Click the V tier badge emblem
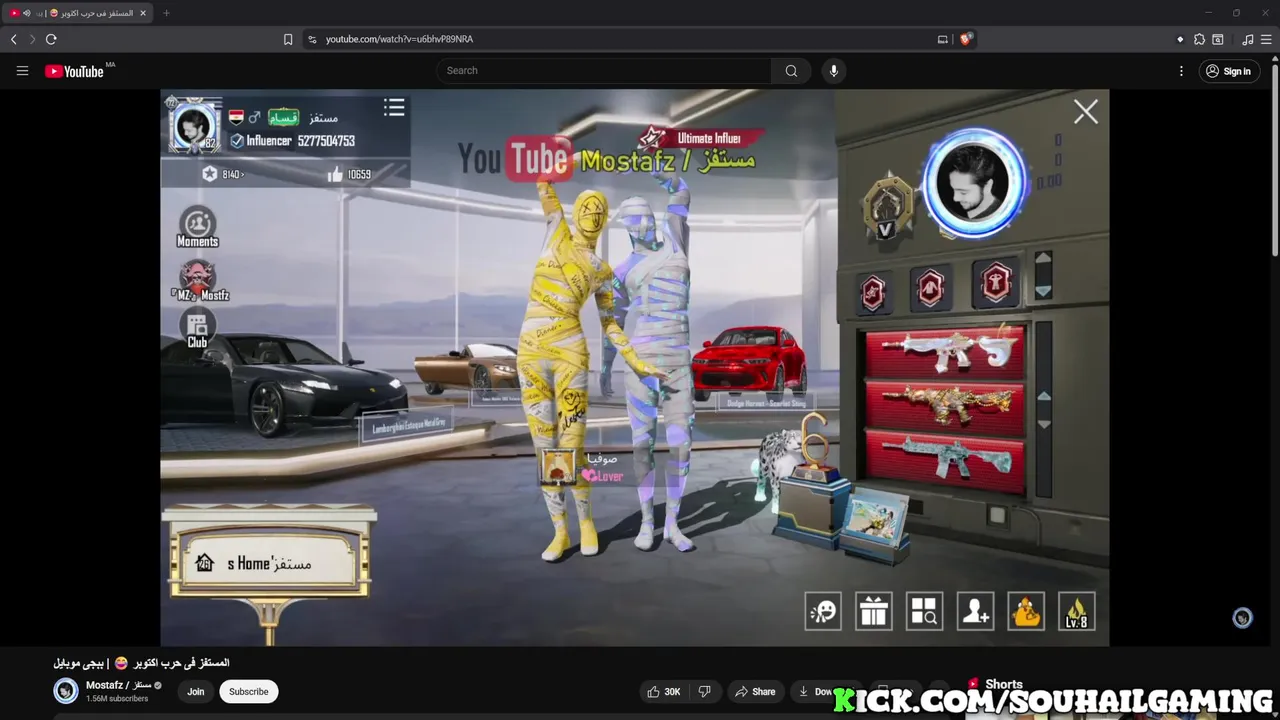Viewport: 1280px width, 720px height. [886, 208]
